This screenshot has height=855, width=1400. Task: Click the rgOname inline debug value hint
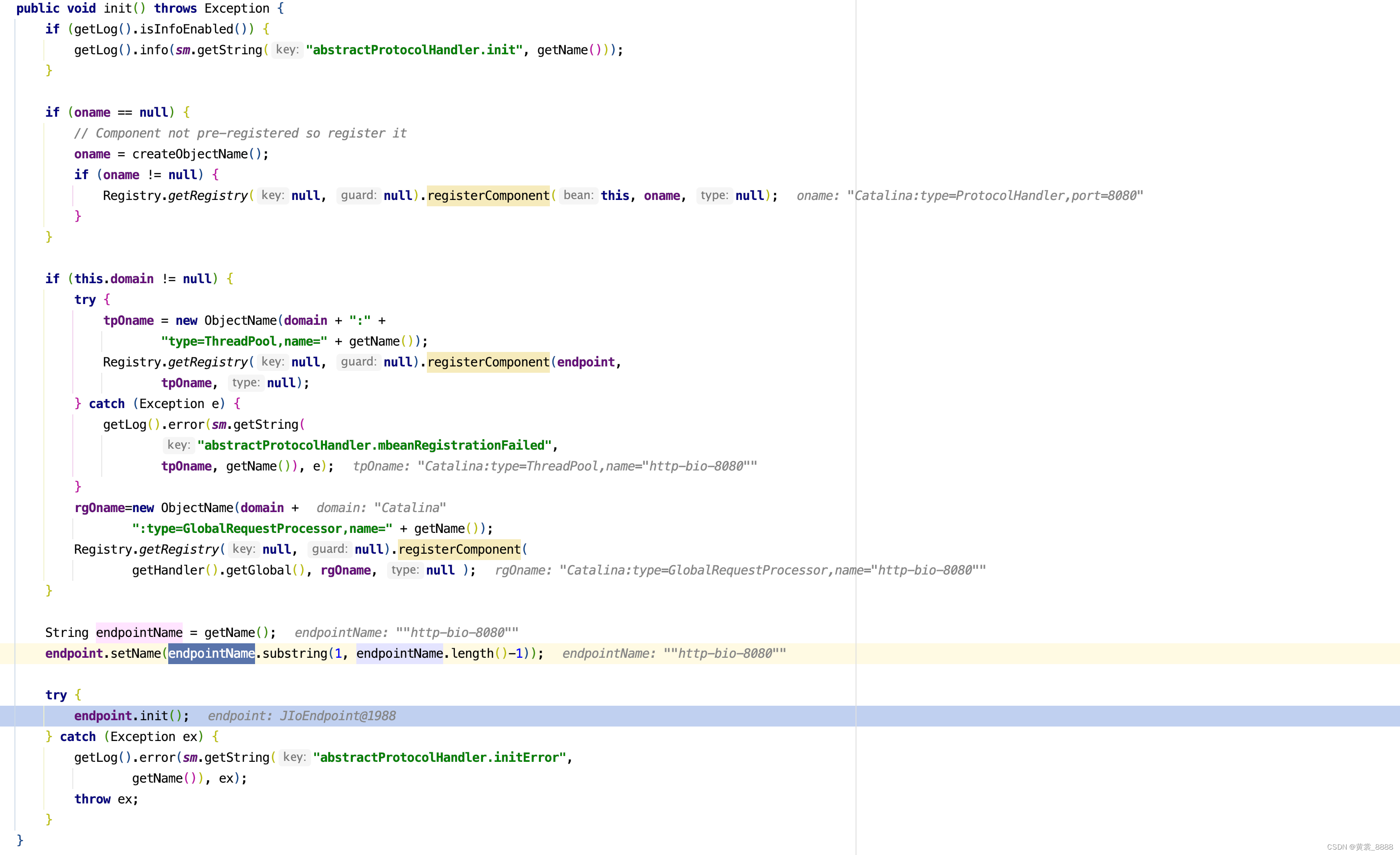(x=740, y=570)
